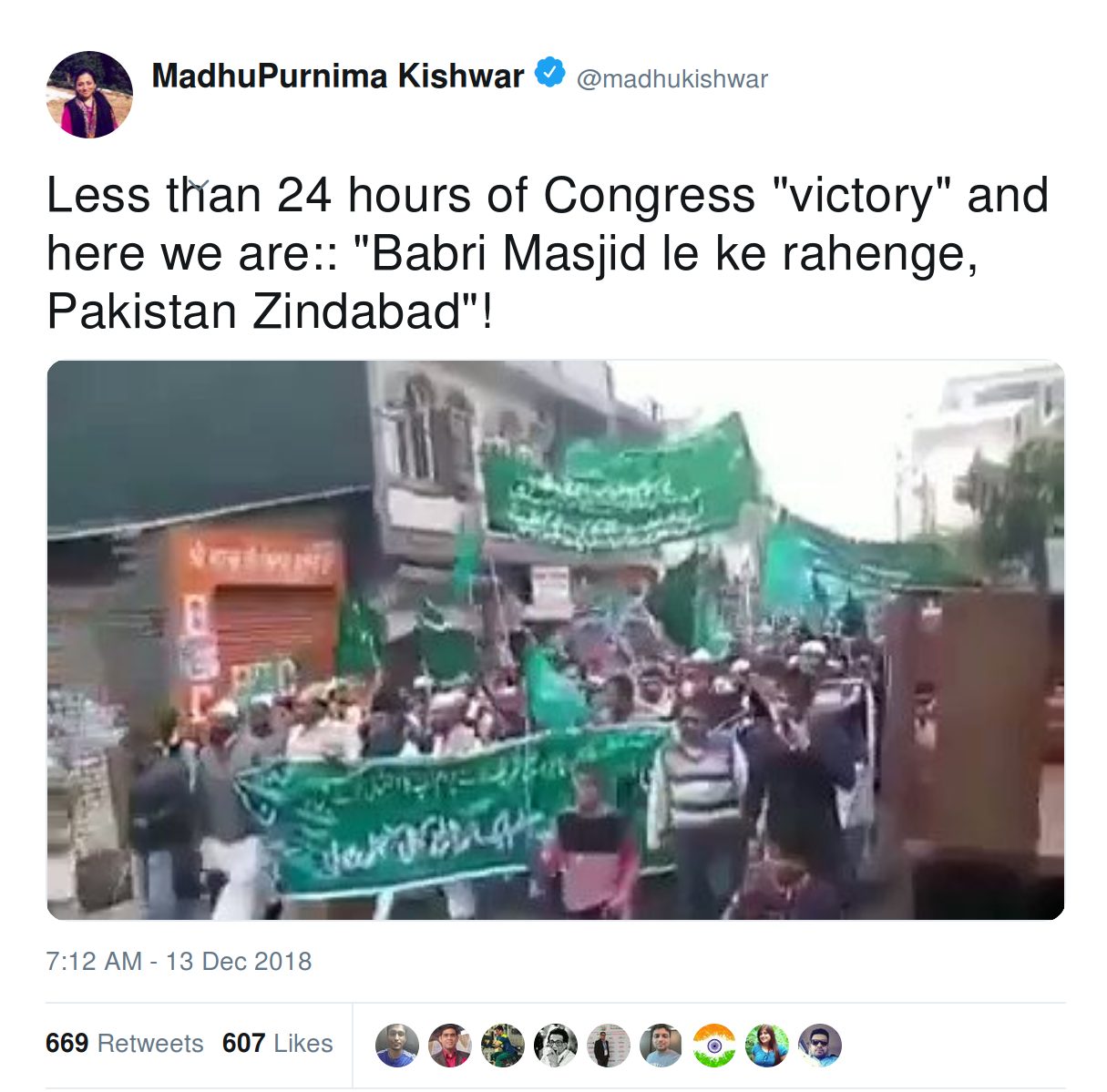This screenshot has width=1107, height=1092.
Task: Open MadhuPurnima Kishwar's profile avatar
Action: click(89, 95)
